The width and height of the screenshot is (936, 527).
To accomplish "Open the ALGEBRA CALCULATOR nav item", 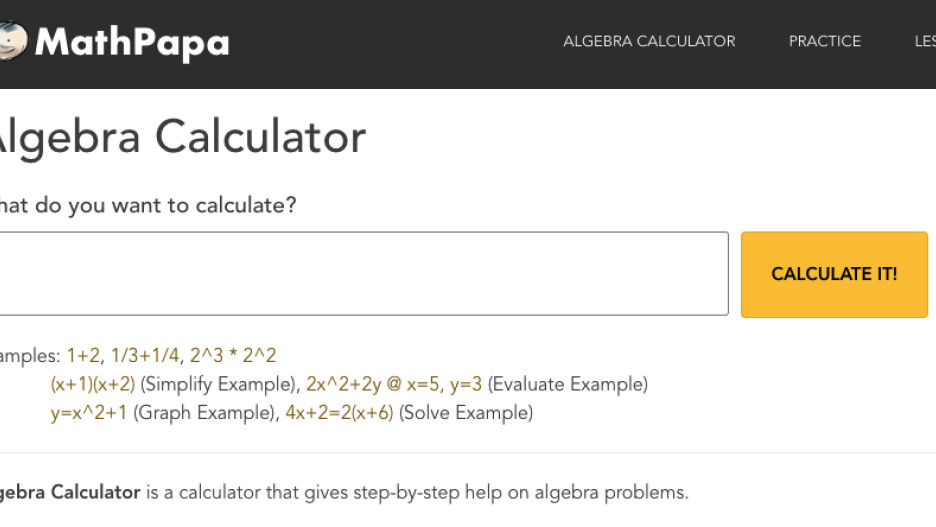I will [x=649, y=41].
